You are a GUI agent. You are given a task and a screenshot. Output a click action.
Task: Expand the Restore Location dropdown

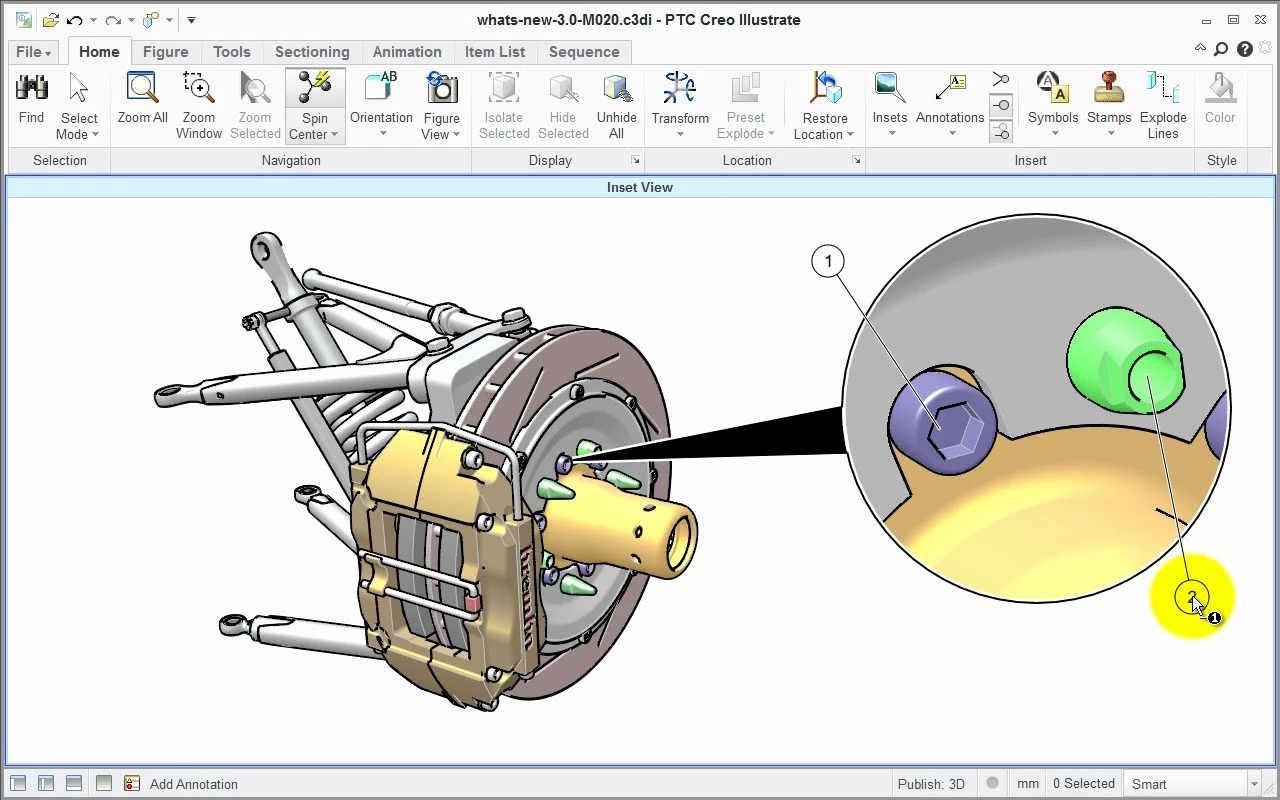[x=850, y=135]
